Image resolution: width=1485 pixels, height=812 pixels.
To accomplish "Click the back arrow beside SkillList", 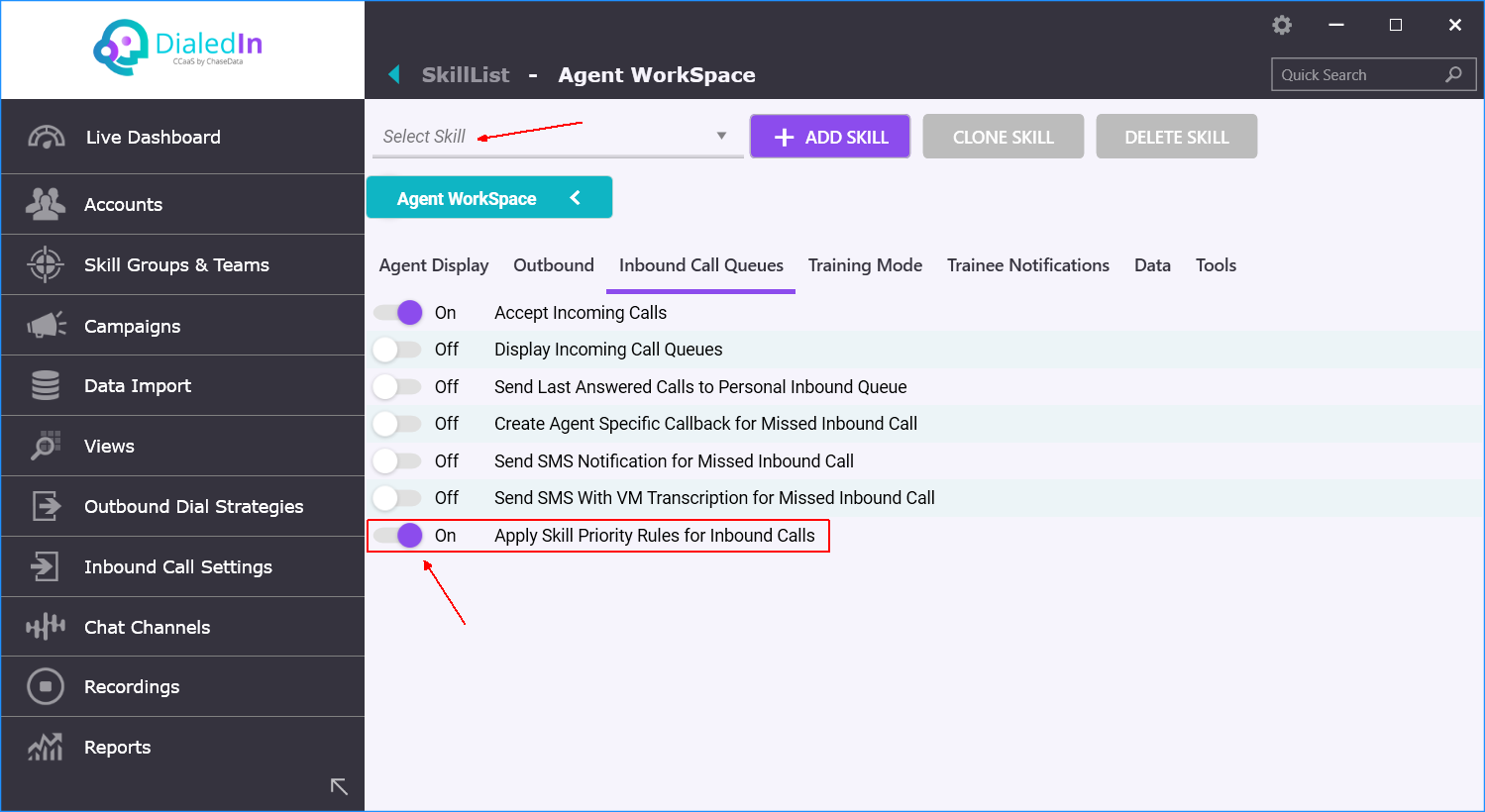I will pyautogui.click(x=393, y=74).
